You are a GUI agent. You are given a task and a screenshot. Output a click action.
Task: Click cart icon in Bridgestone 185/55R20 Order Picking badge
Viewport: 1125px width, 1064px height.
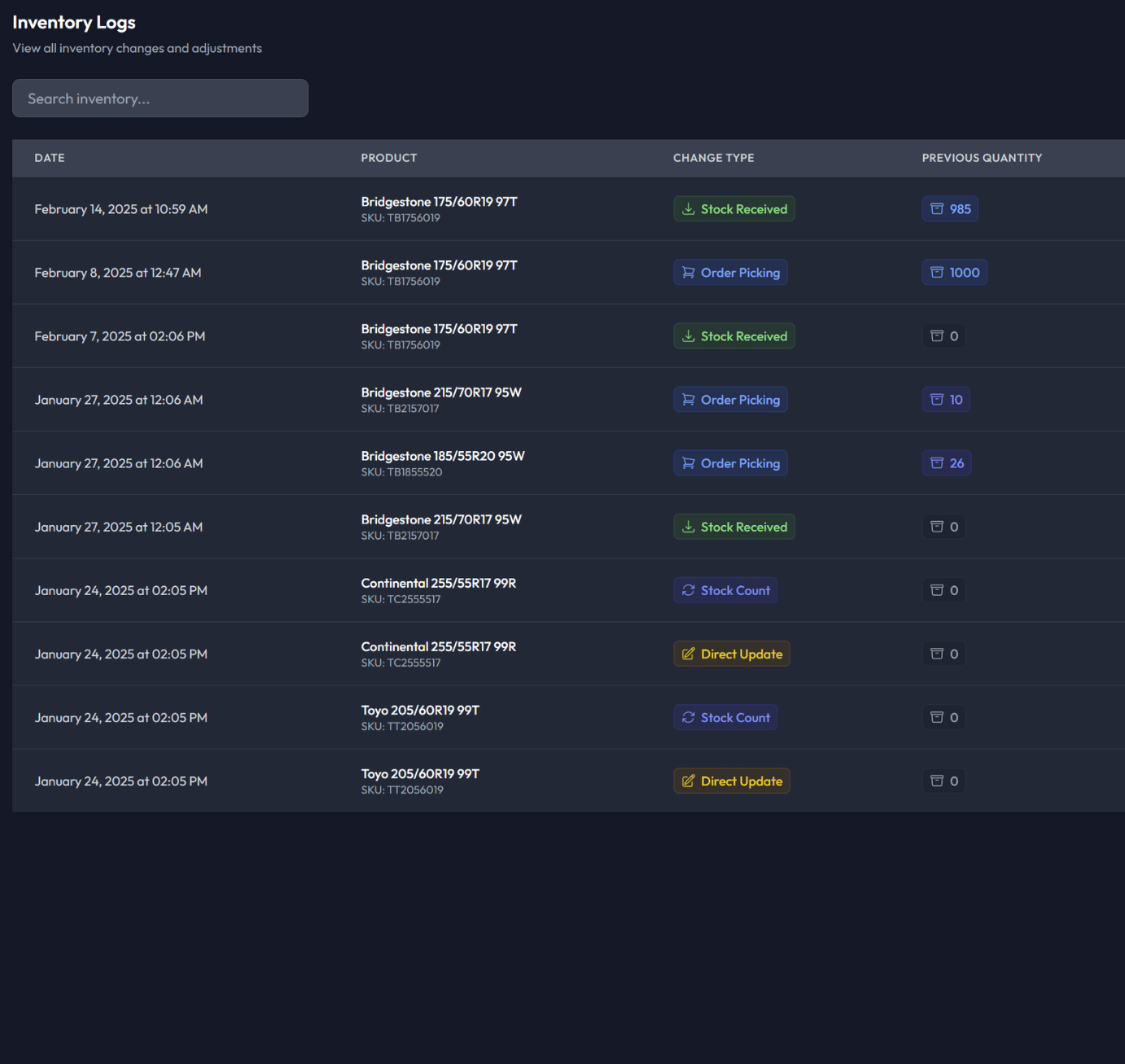pos(689,463)
